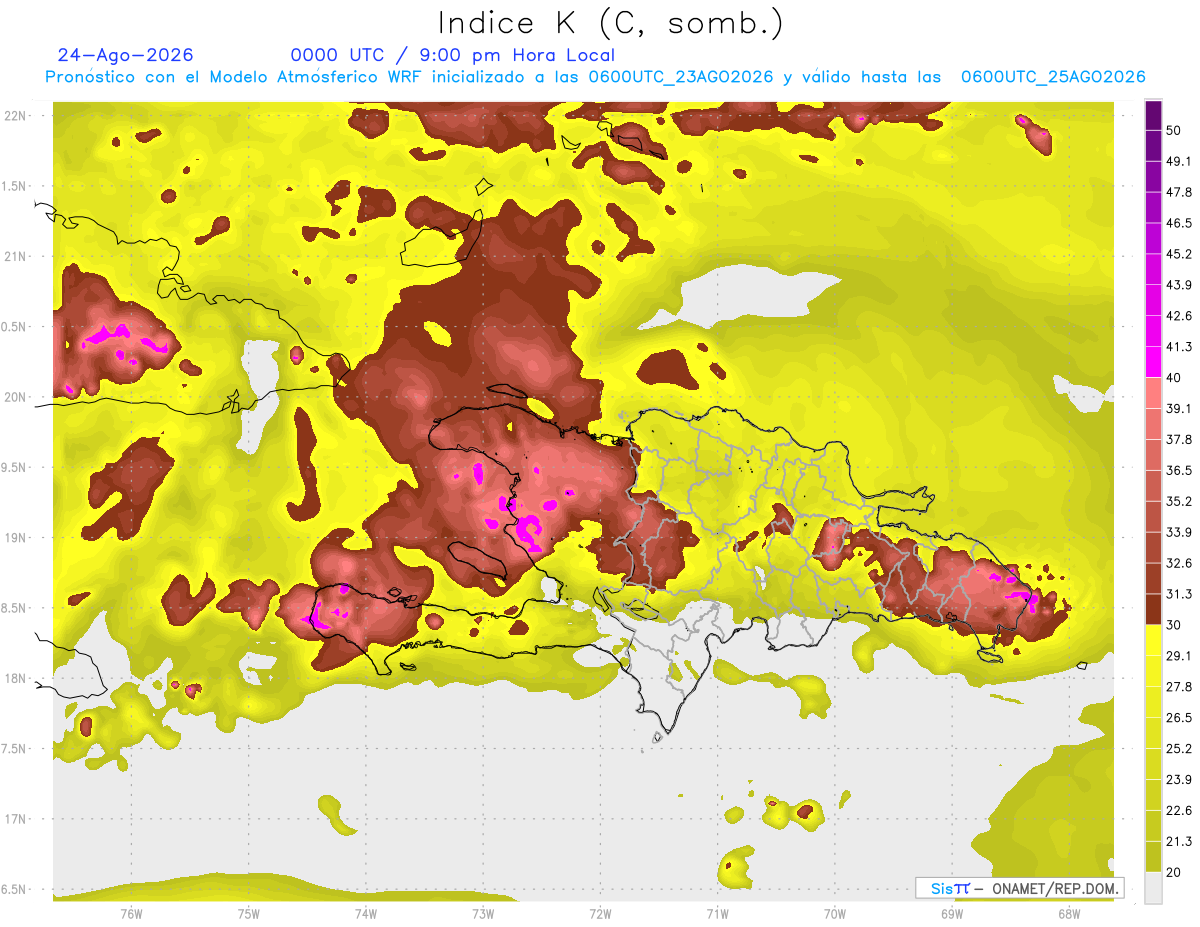Click the "0.5N" latitude tick label
The width and height of the screenshot is (1200, 927).
click(x=15, y=327)
